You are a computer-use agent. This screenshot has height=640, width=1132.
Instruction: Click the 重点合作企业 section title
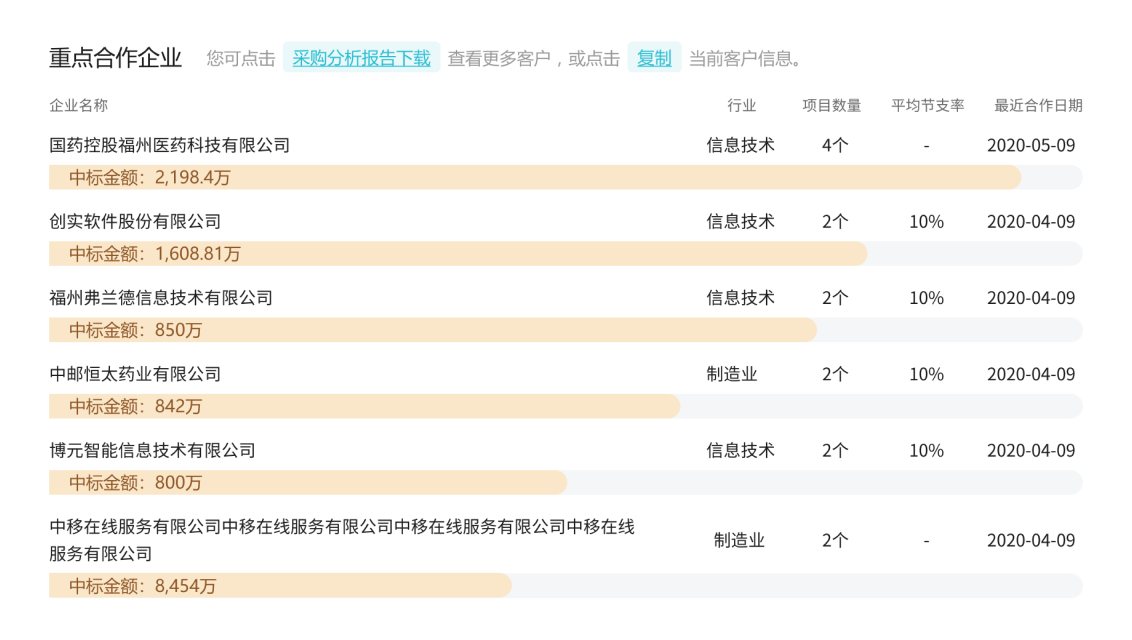coord(115,58)
